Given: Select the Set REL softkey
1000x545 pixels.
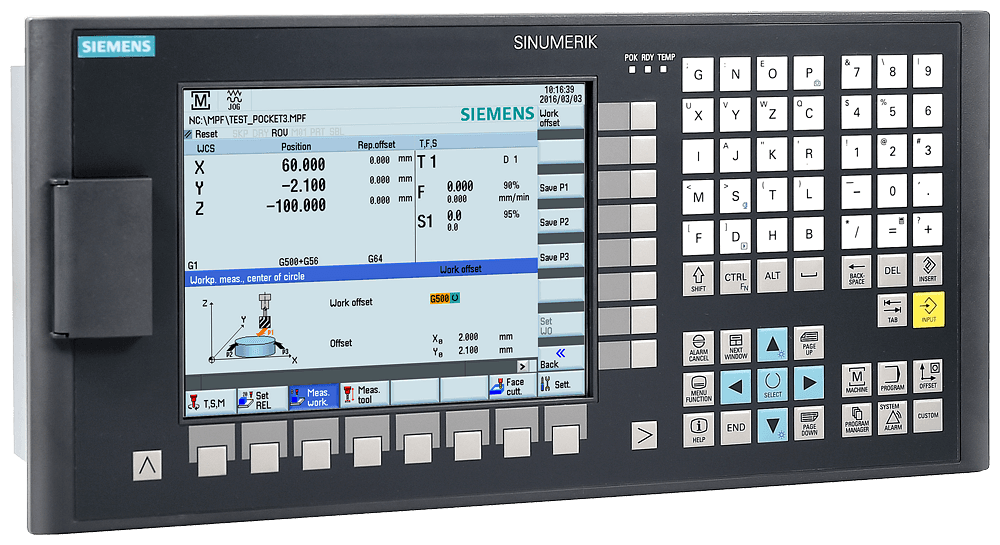Looking at the screenshot, I should pos(261,400).
